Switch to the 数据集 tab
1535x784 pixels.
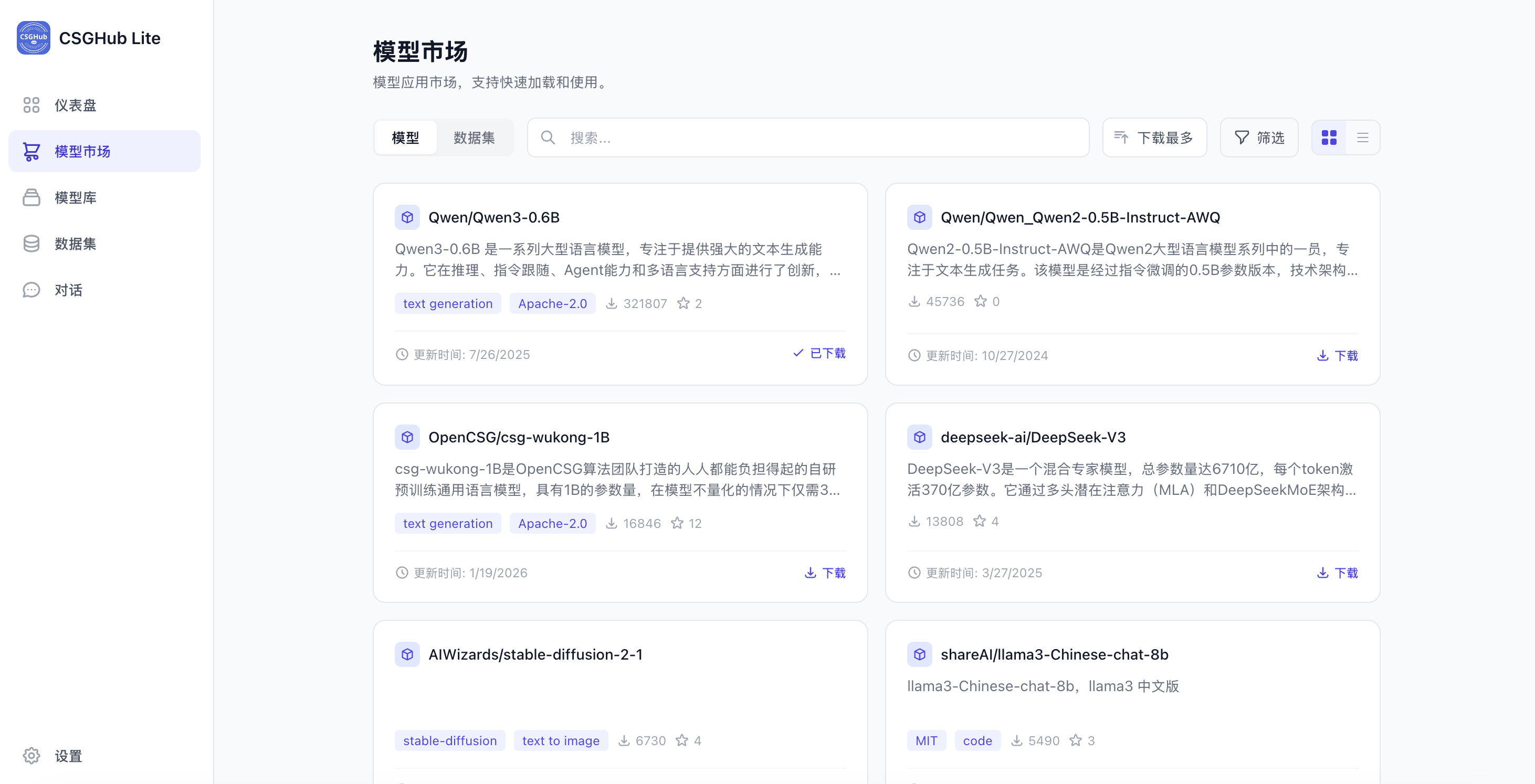[474, 137]
